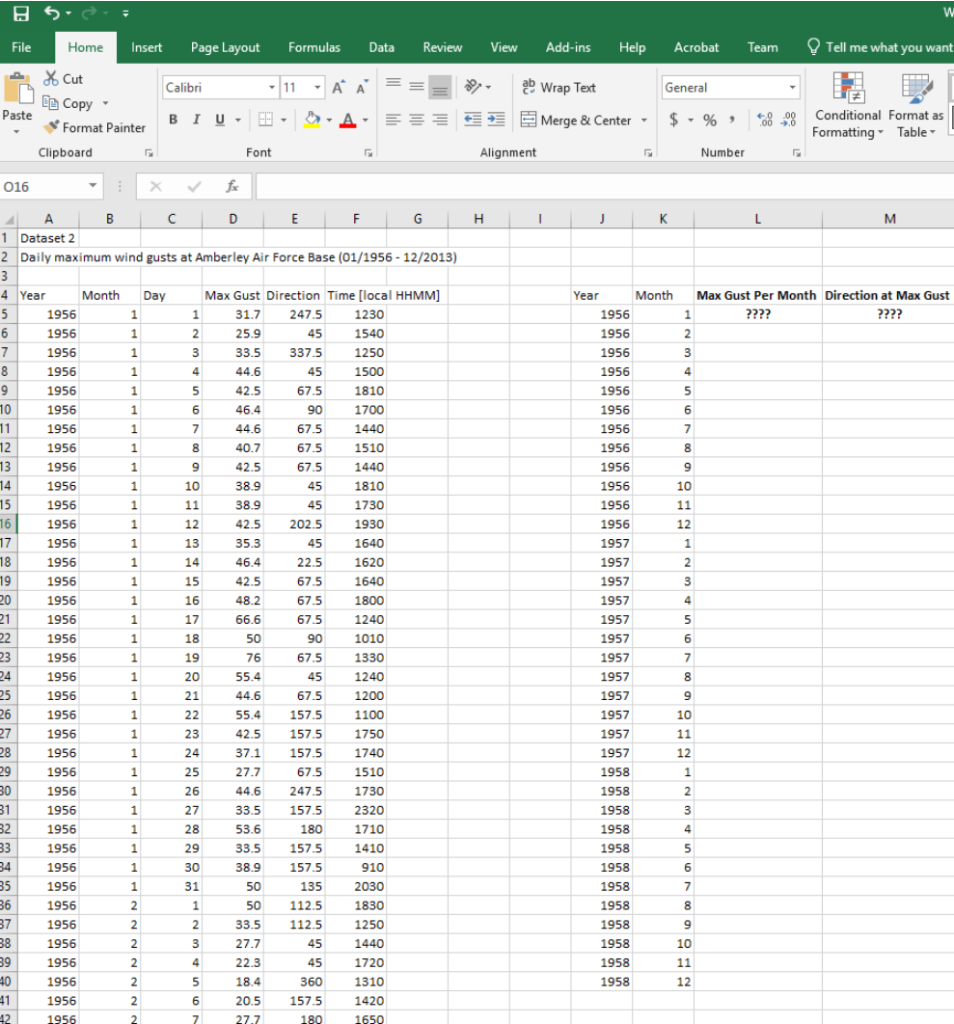
Task: Open Alignment group dialog launcher
Action: coord(648,153)
